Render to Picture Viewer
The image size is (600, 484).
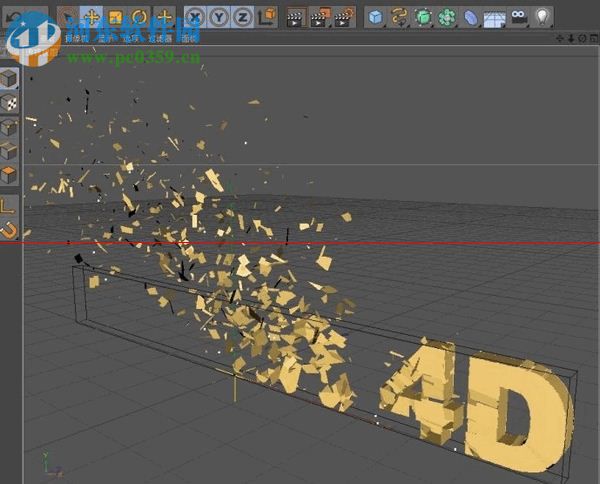tap(320, 18)
